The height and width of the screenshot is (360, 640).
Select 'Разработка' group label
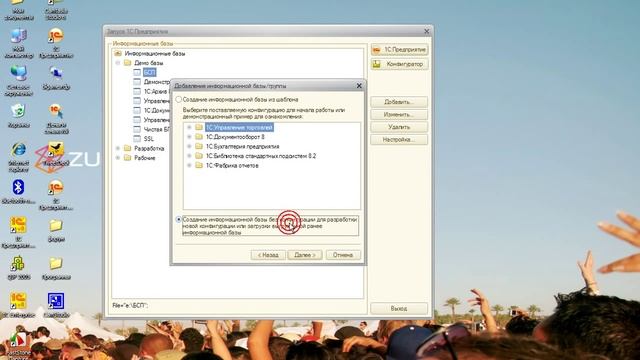(149, 148)
